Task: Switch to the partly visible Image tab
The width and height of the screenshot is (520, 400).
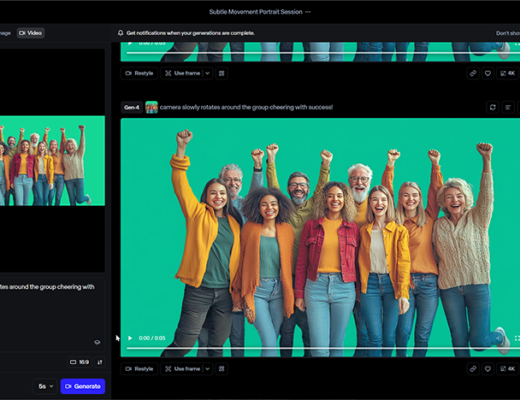Action: click(5, 33)
